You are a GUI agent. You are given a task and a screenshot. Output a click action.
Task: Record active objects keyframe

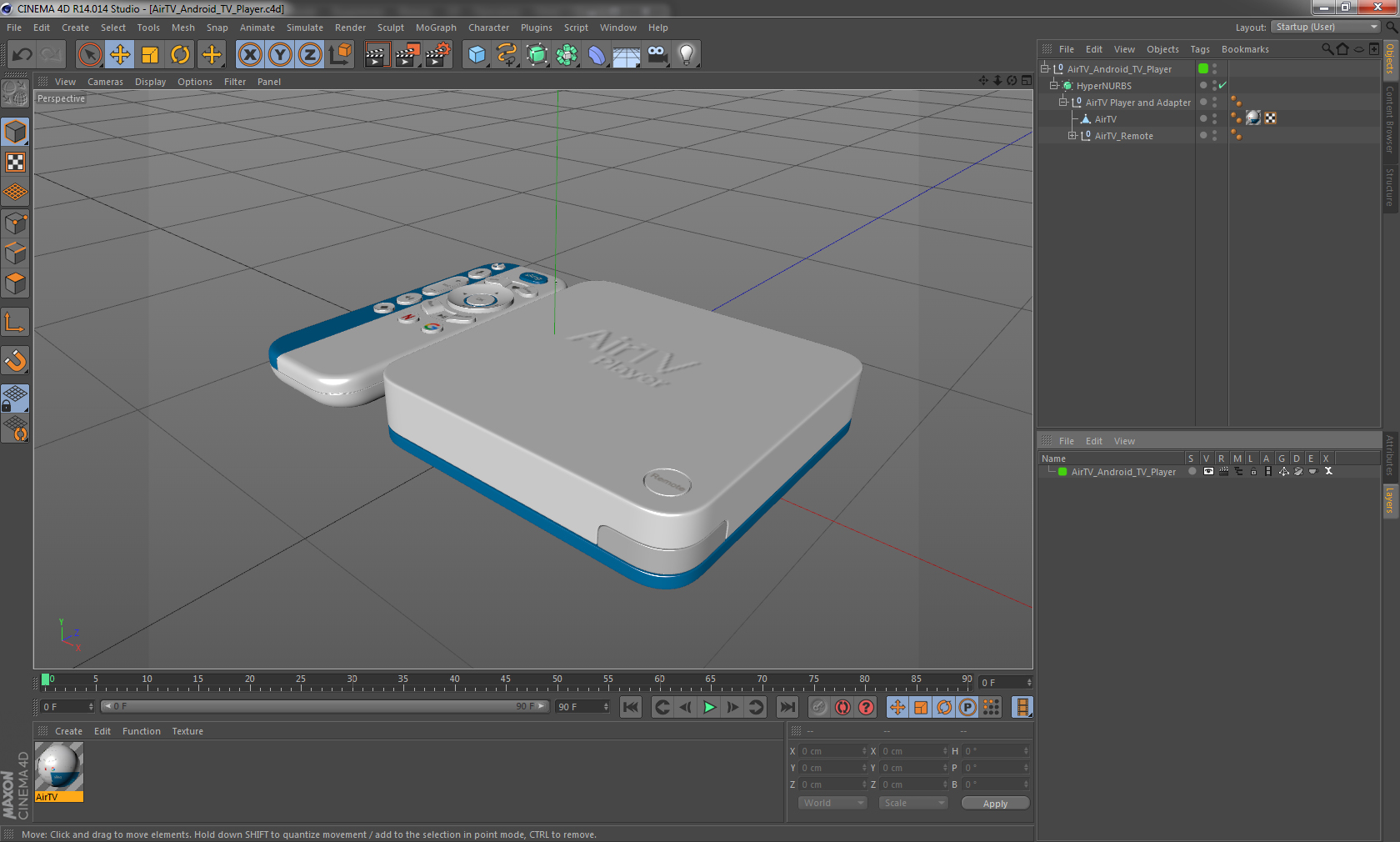pyautogui.click(x=819, y=707)
